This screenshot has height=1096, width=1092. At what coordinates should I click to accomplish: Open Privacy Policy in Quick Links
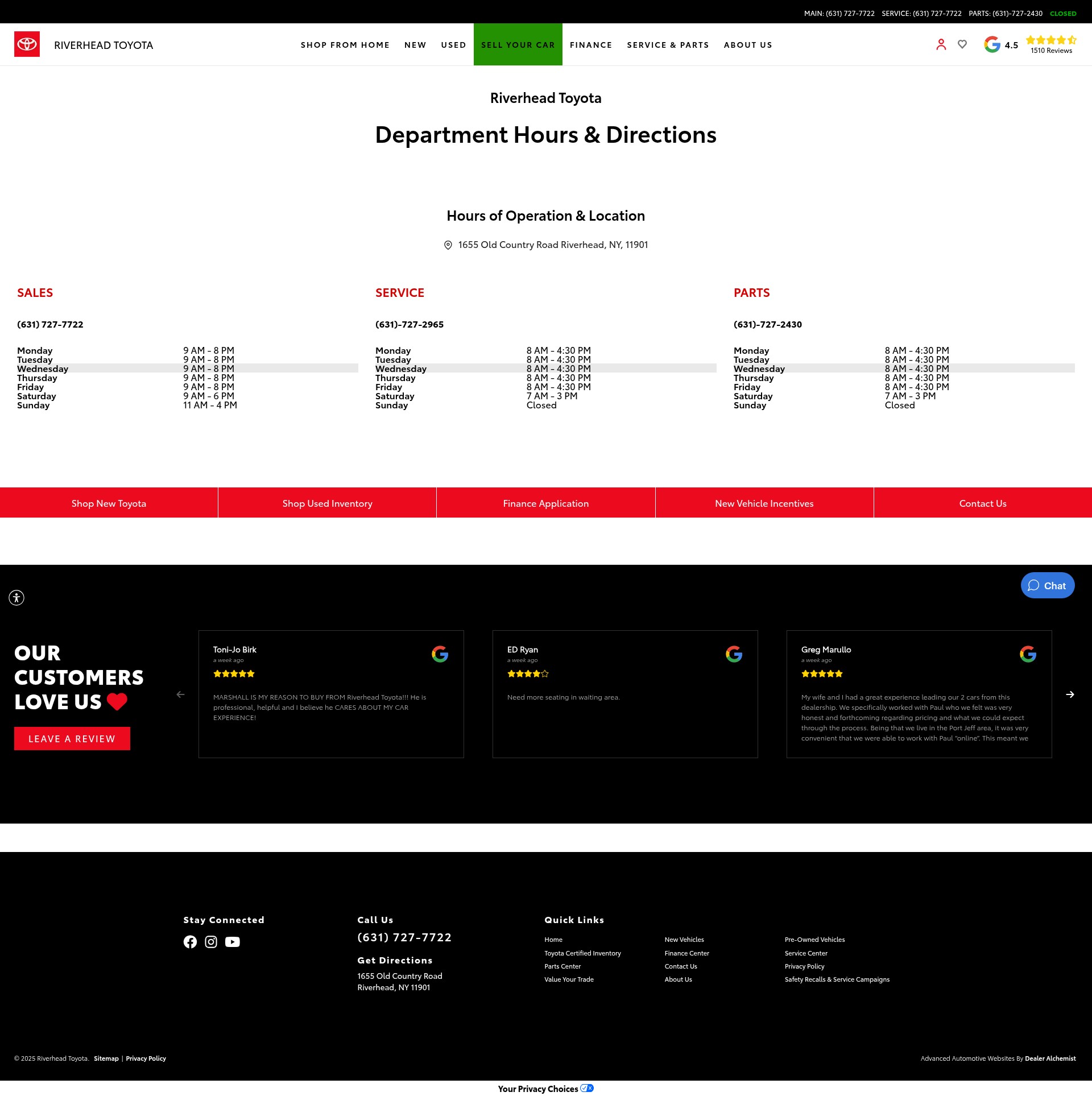coord(805,966)
